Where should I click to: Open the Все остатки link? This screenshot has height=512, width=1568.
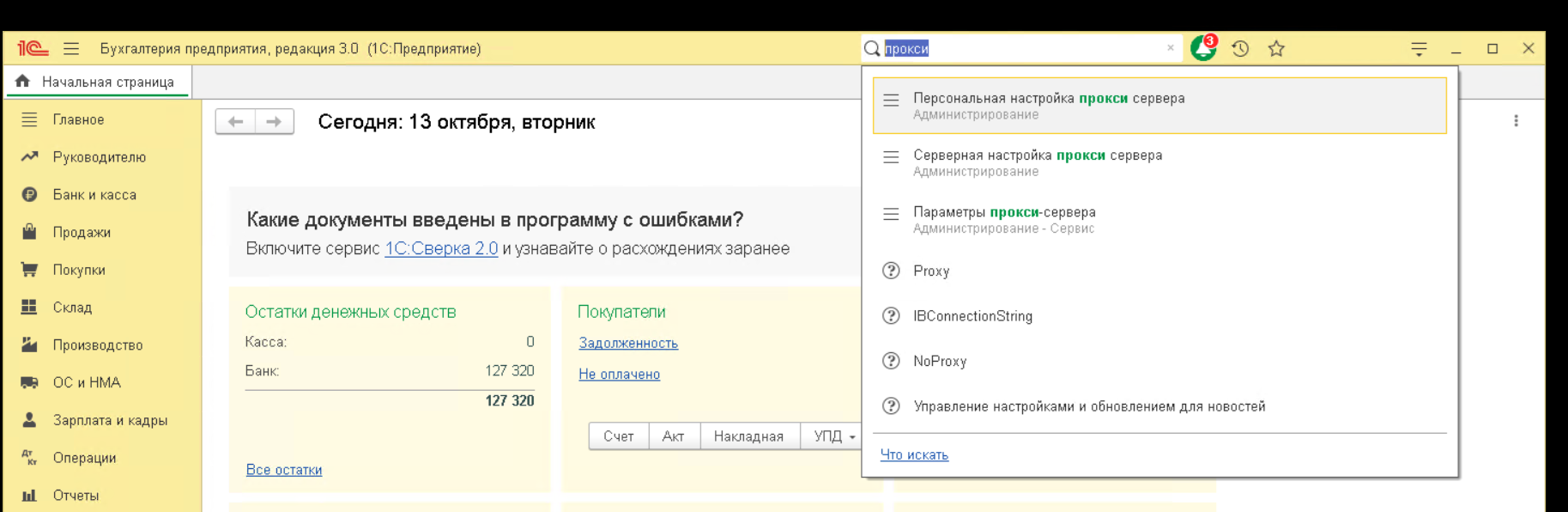(x=284, y=469)
